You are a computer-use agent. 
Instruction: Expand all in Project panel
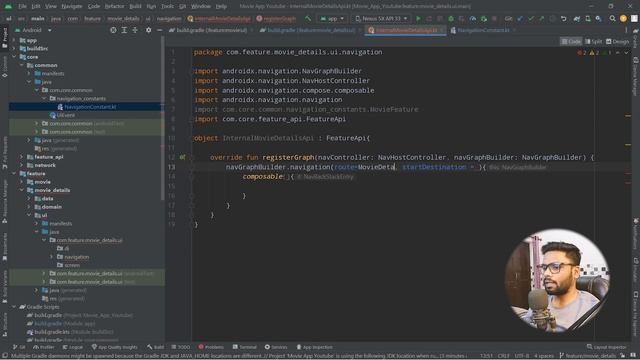pos(124,30)
